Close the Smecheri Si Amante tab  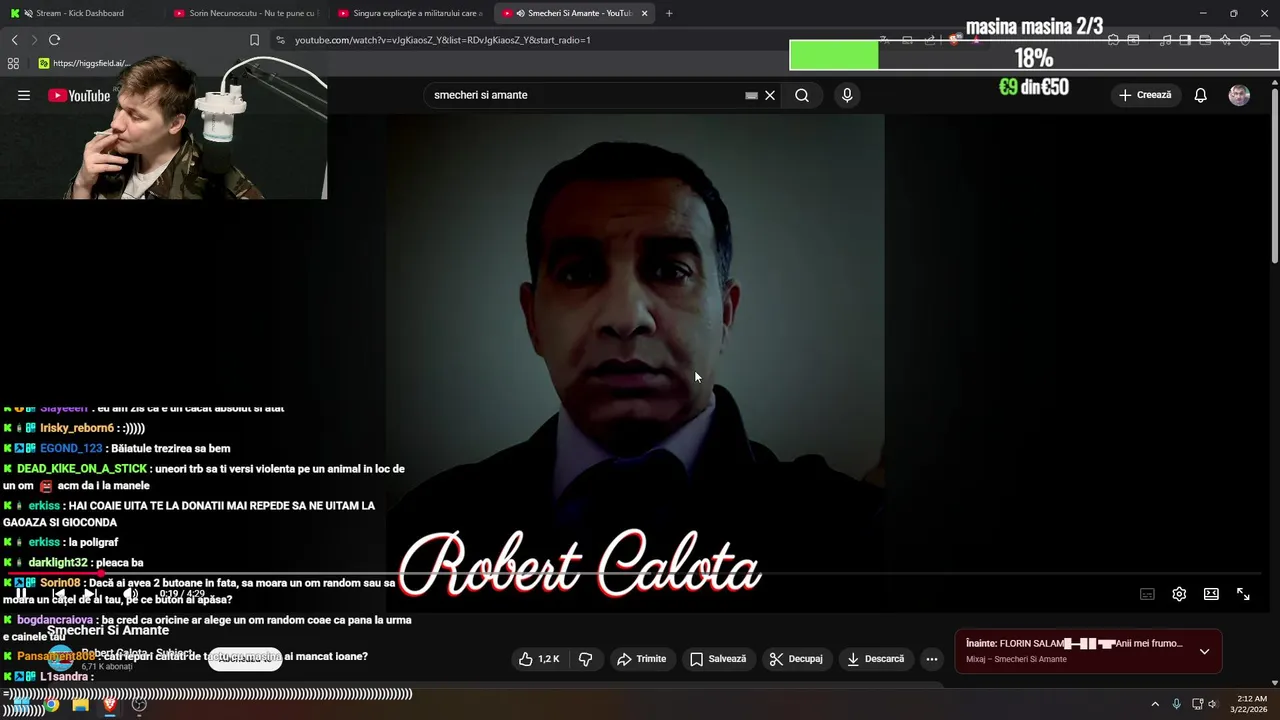pos(645,13)
